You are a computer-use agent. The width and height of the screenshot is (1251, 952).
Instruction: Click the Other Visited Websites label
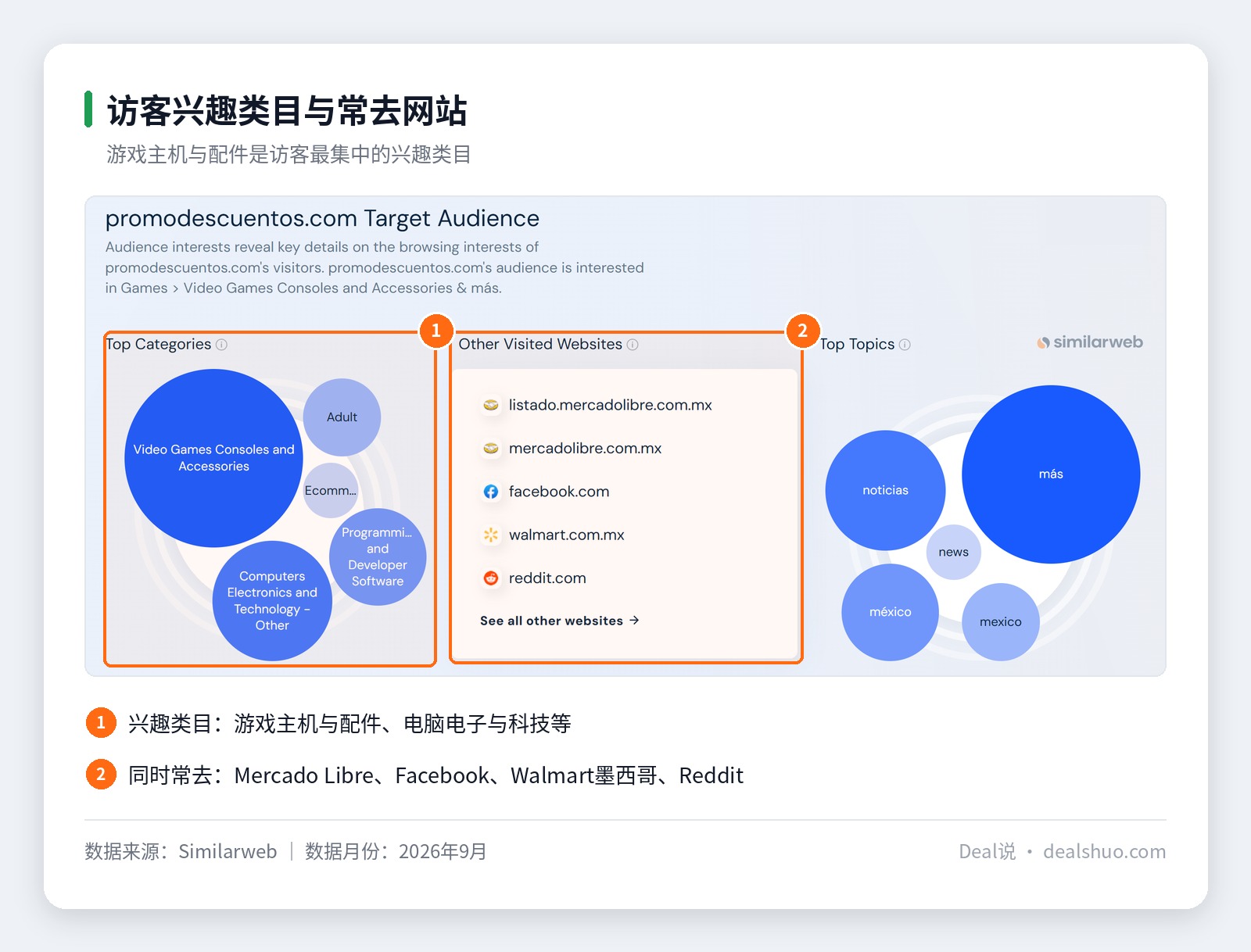[540, 345]
